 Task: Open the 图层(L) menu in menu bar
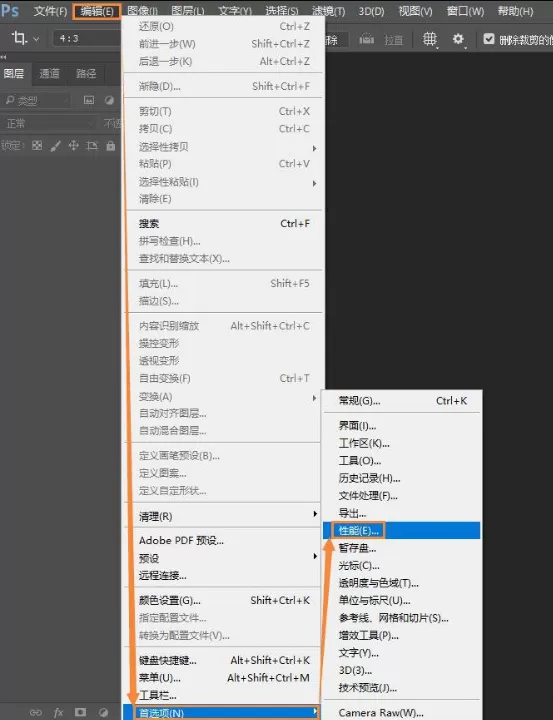(187, 11)
